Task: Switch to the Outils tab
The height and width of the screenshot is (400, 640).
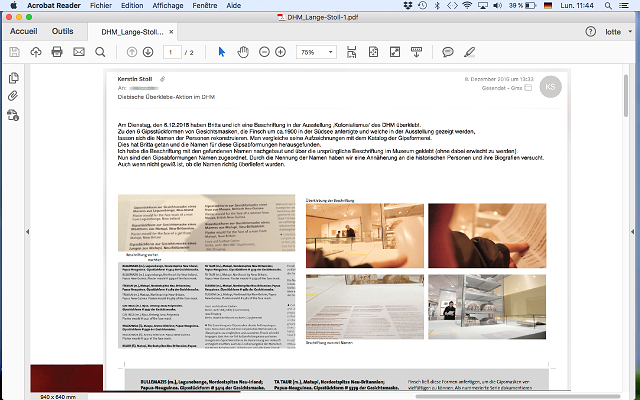Action: point(62,31)
